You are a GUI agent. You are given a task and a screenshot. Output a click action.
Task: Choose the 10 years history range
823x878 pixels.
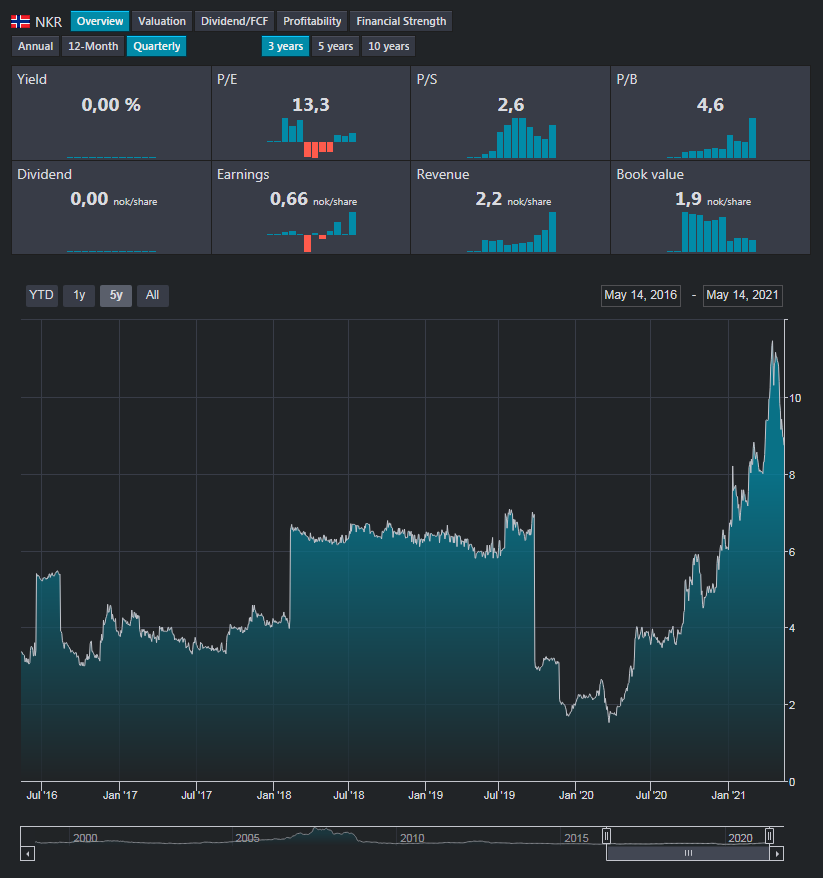tap(388, 46)
